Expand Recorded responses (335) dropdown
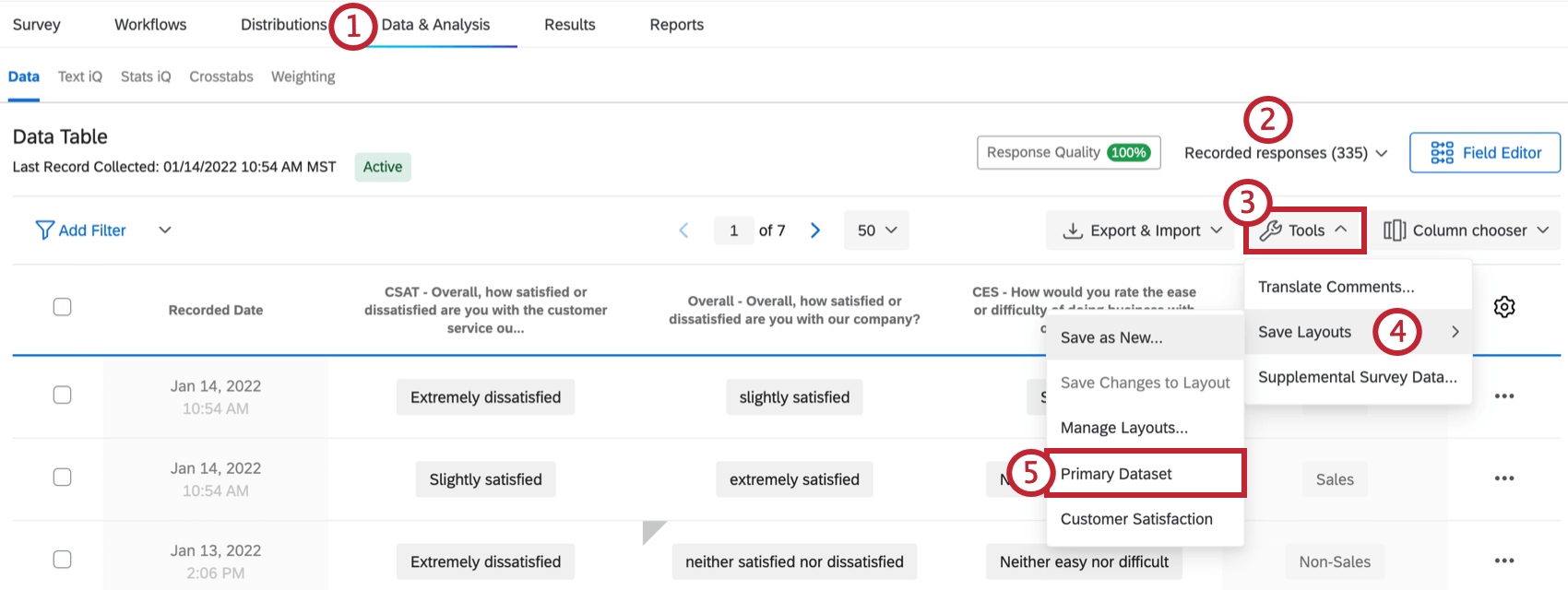The width and height of the screenshot is (1568, 590). 1285,153
